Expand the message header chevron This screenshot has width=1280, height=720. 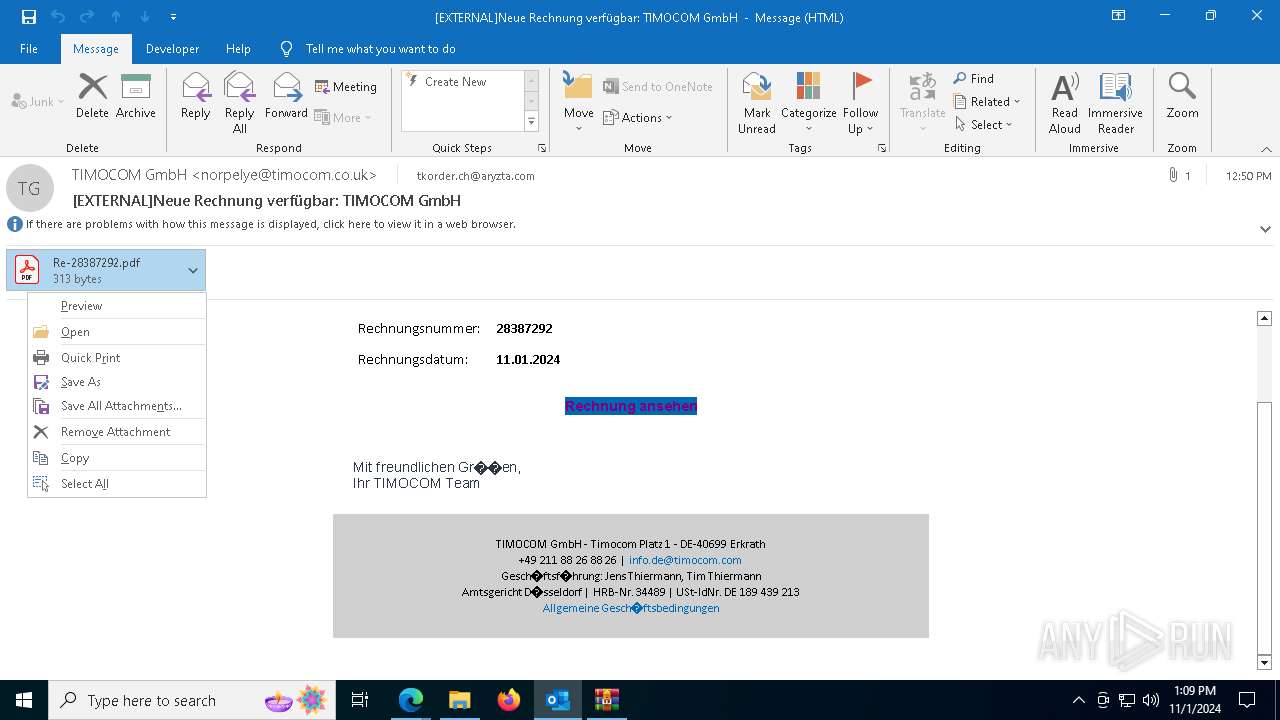coord(1265,229)
